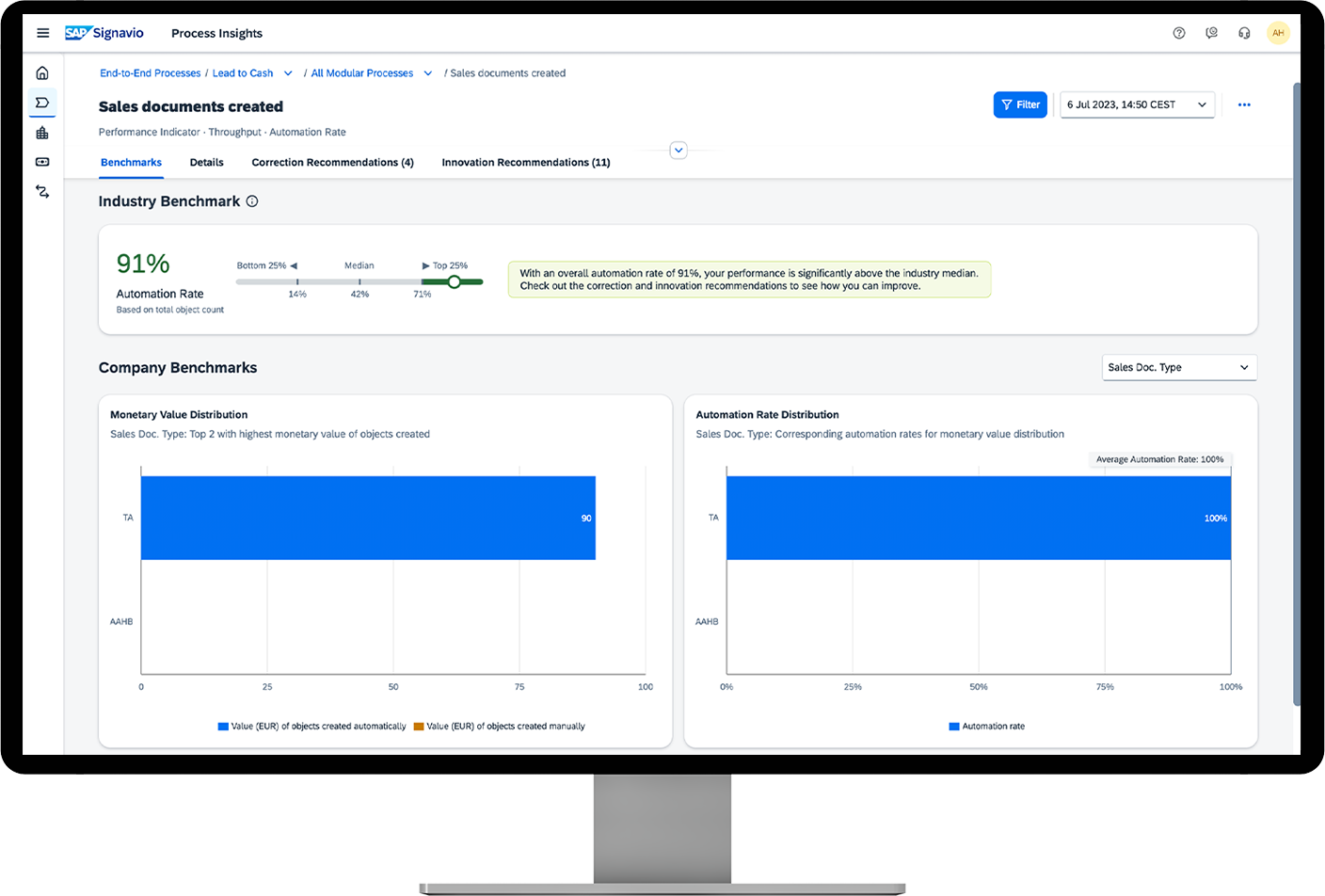
Task: Expand the Lead to Cash breadcrumb dropdown
Action: pyautogui.click(x=289, y=72)
